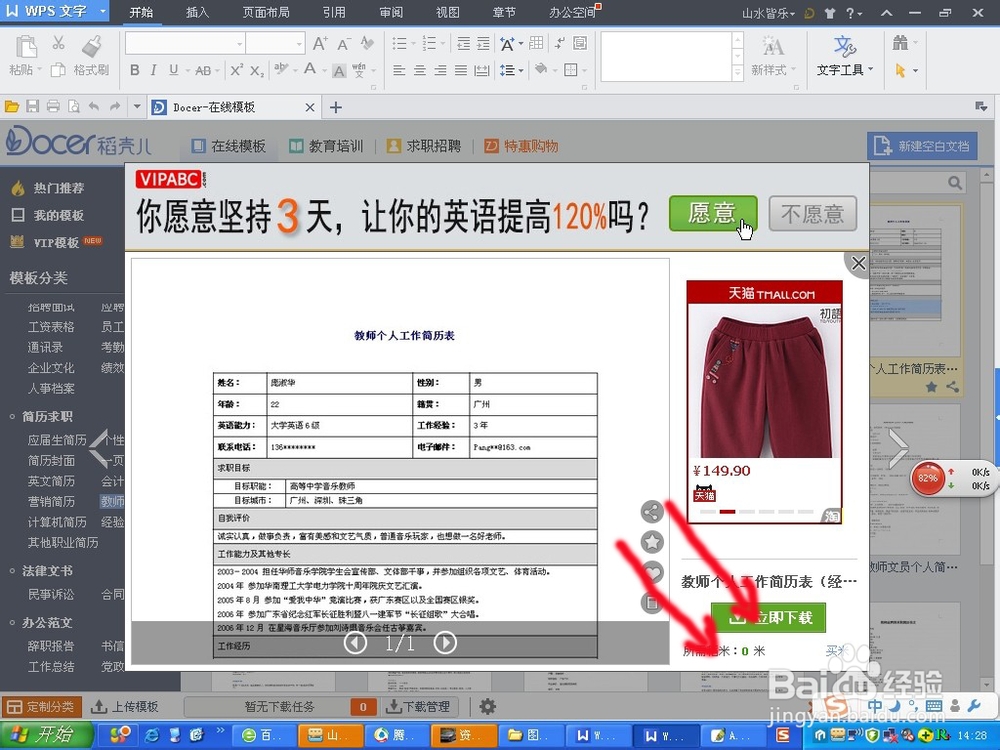
Task: Select 热门推荐 in the sidebar
Action: 58,188
